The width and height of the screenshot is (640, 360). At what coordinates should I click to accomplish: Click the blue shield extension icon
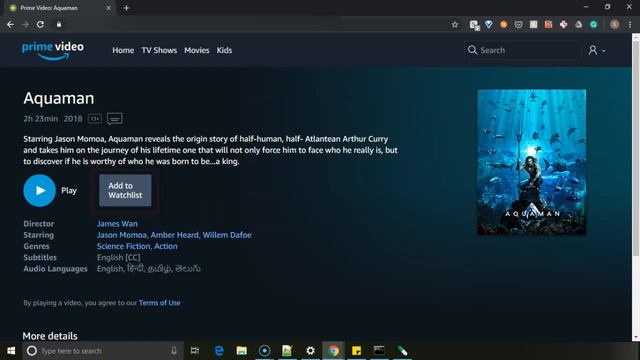[489, 24]
